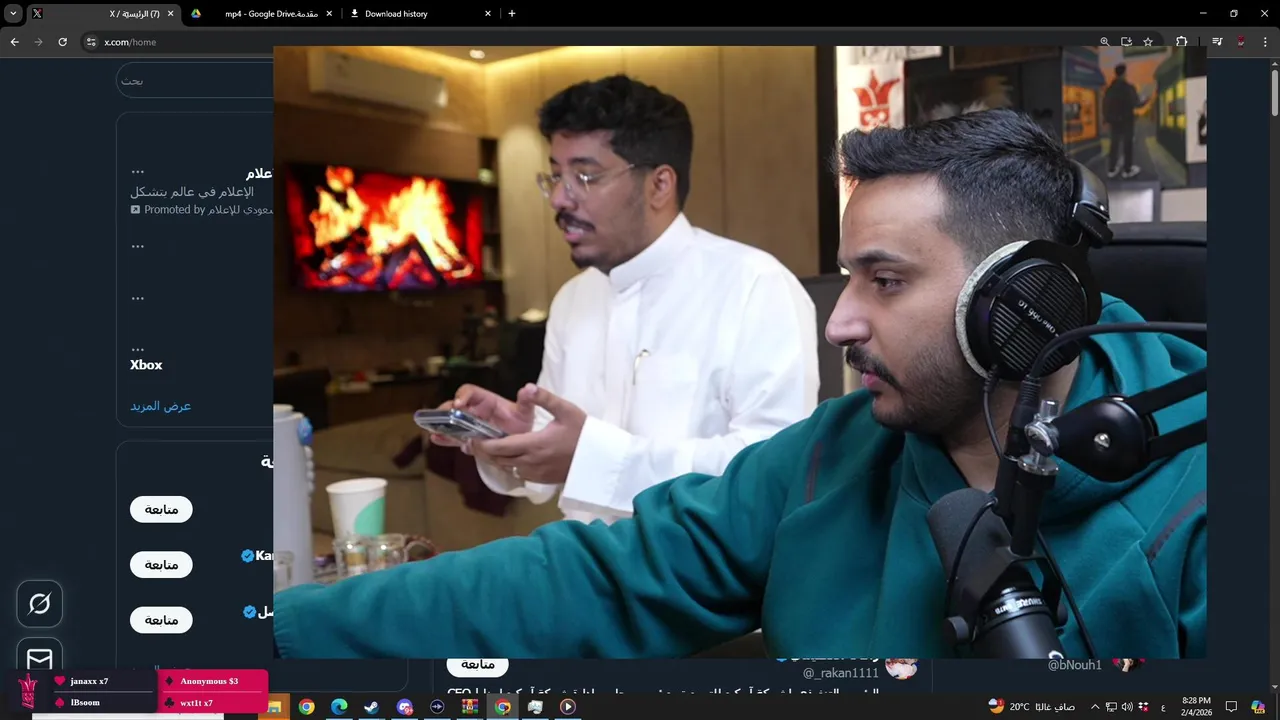Open the media player taskbar icon

coord(568,707)
